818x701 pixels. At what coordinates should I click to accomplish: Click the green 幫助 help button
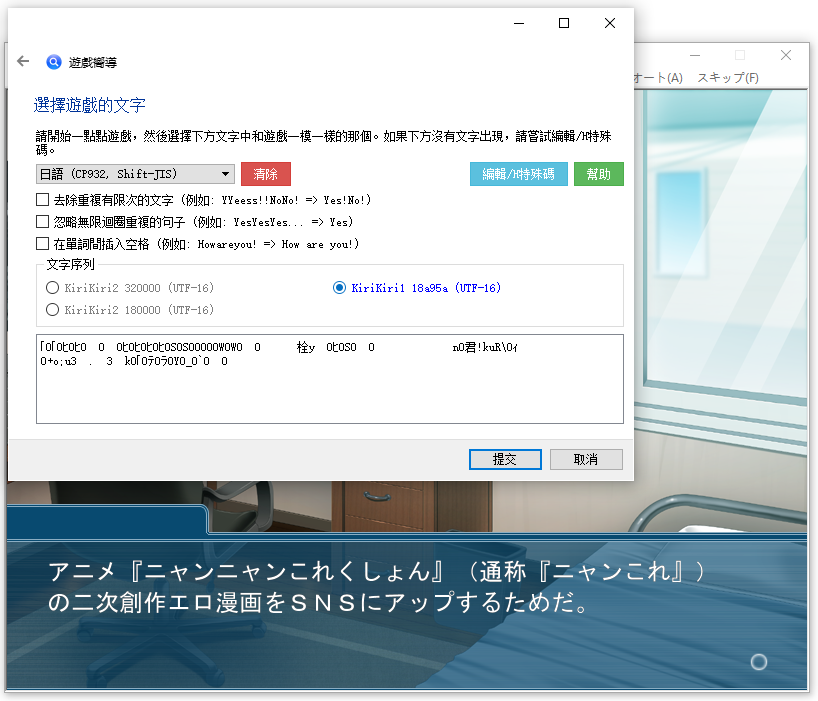coord(598,174)
